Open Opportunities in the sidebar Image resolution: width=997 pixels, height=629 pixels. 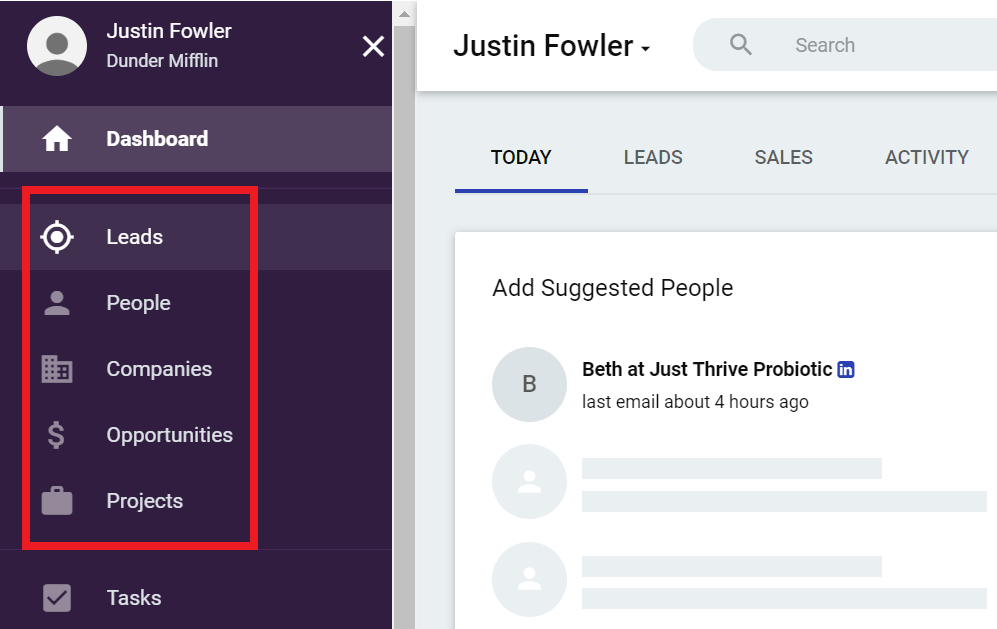[196, 435]
